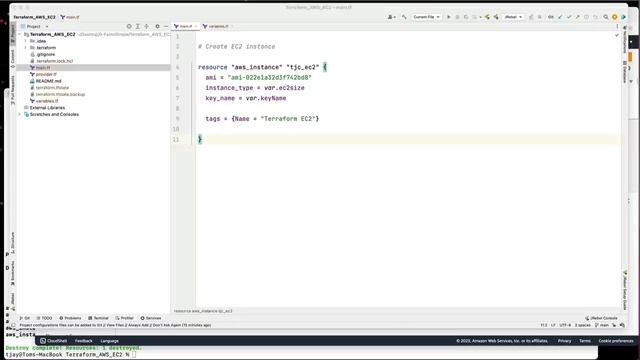Click the JetBrains Toolbox icon at toolbar end
Image resolution: width=640 pixels, height=360 pixels.
pos(623,17)
